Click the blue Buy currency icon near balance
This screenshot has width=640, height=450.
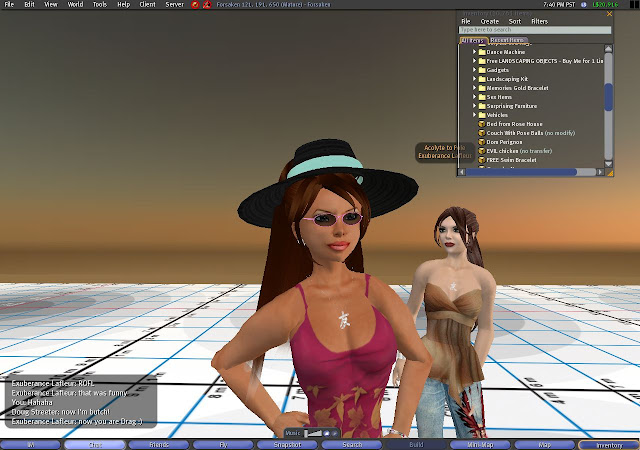584,4
